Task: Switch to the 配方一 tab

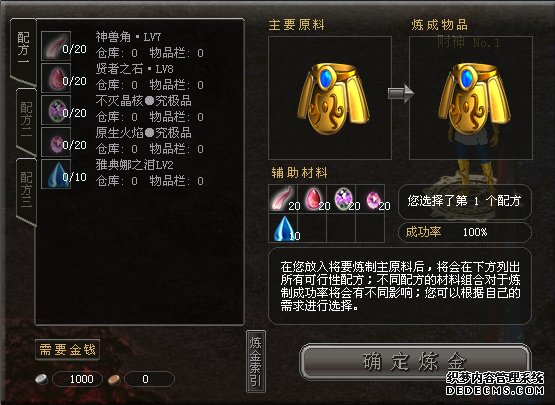Action: [x=23, y=50]
